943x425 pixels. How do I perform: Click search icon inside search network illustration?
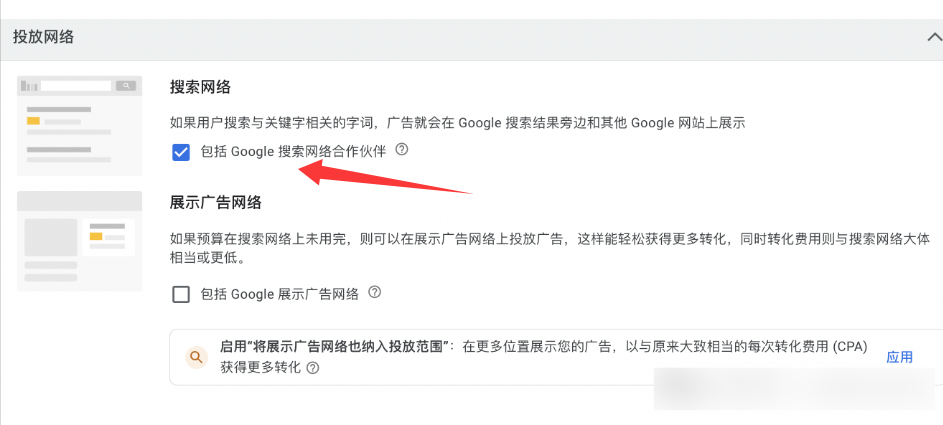pos(126,86)
